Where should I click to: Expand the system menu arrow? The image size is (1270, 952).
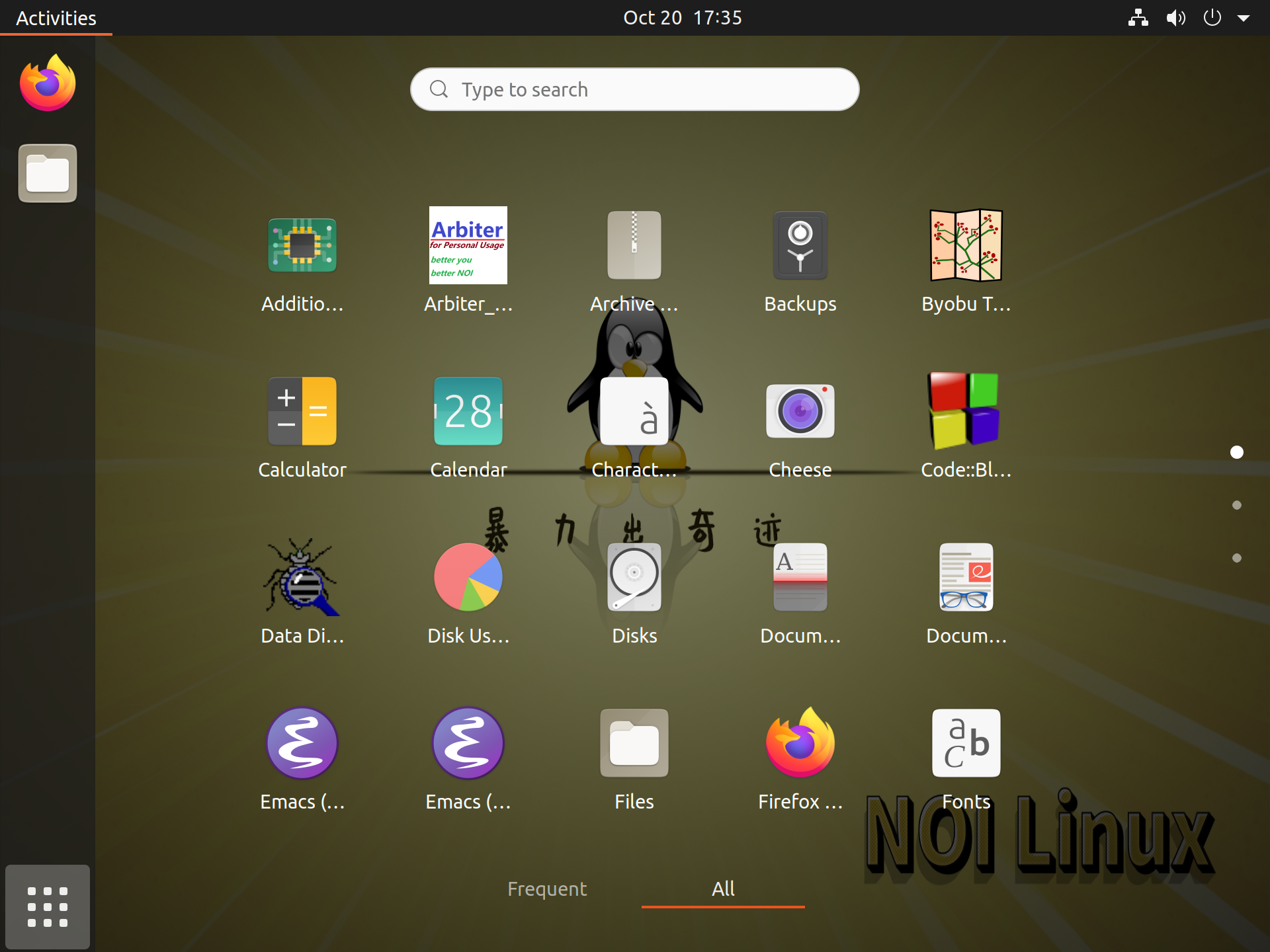(1244, 19)
